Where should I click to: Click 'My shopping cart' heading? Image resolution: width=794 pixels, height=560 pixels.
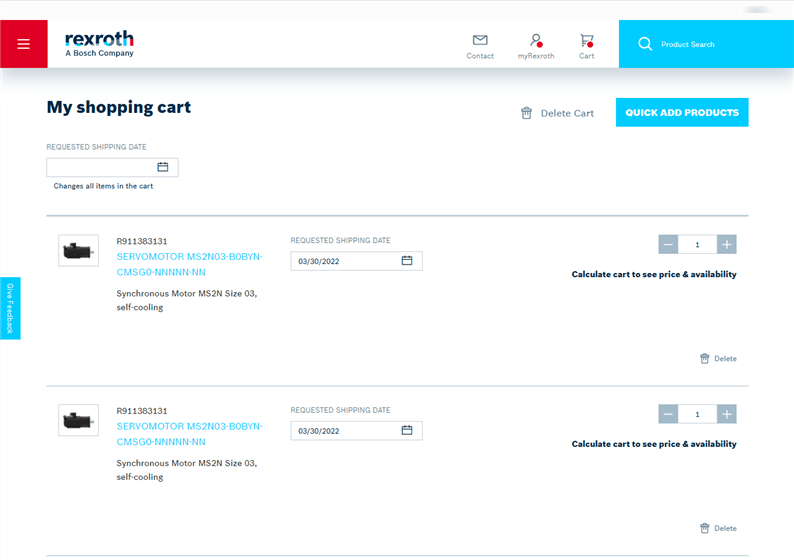click(119, 107)
